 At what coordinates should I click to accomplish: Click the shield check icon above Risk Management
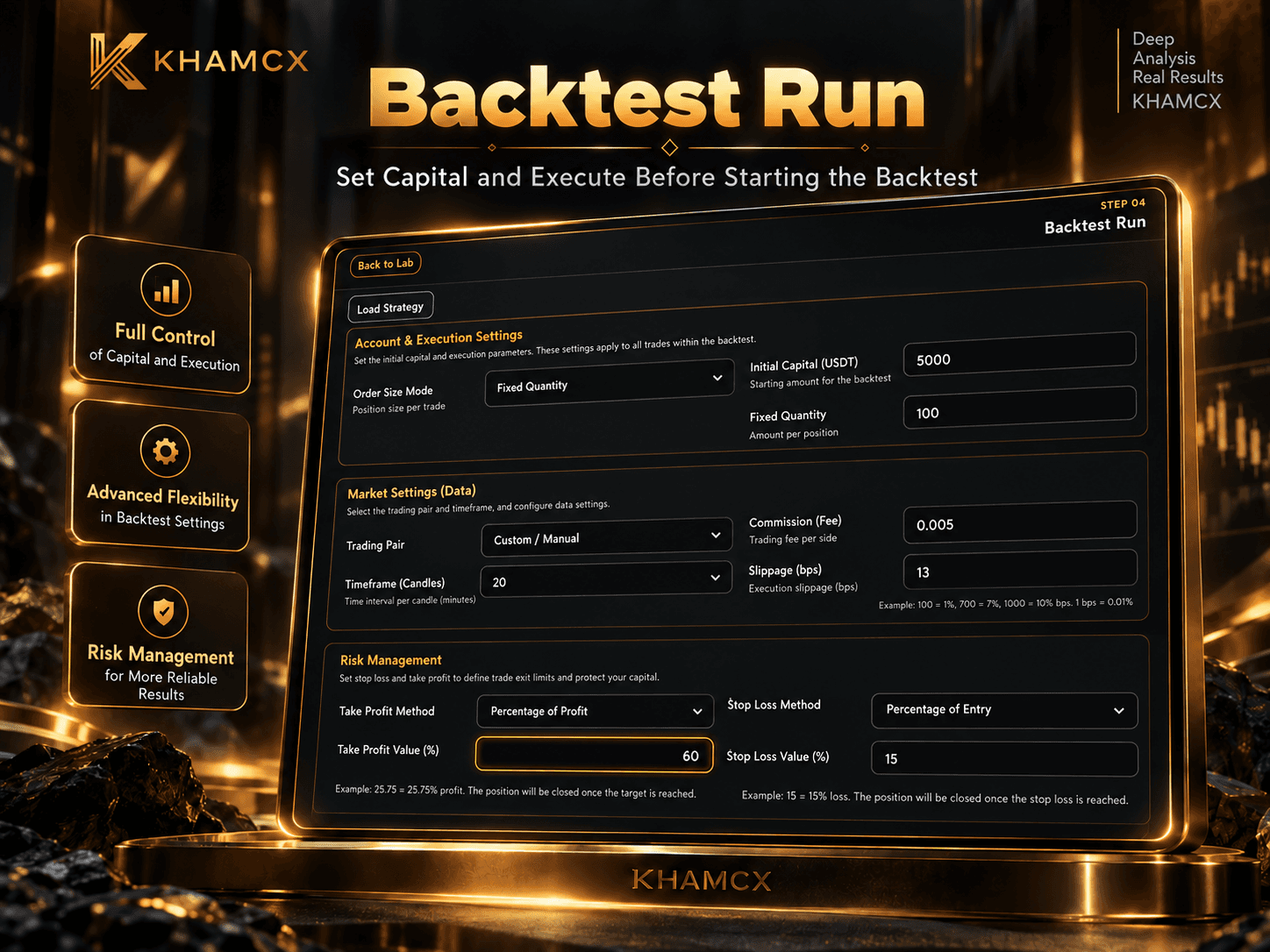coord(163,611)
